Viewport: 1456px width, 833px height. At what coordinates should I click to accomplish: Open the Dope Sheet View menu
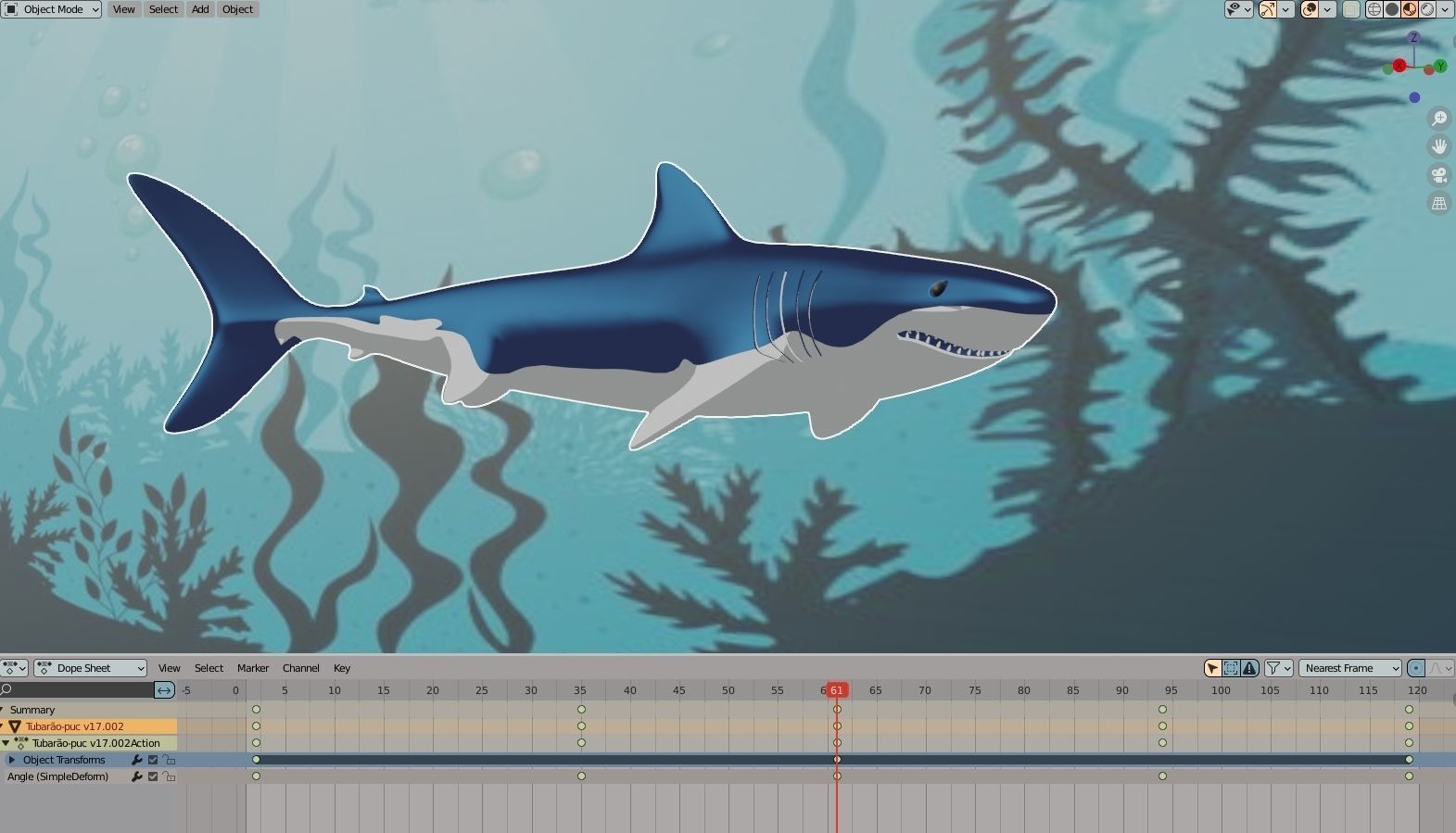169,668
